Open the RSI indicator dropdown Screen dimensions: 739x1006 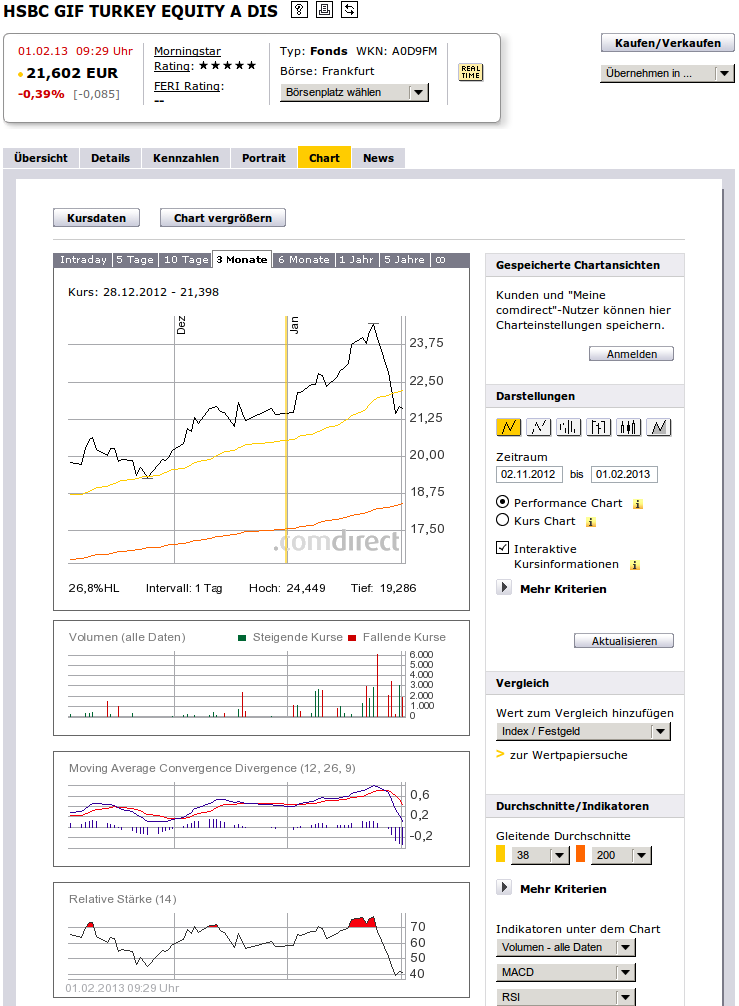tap(566, 997)
